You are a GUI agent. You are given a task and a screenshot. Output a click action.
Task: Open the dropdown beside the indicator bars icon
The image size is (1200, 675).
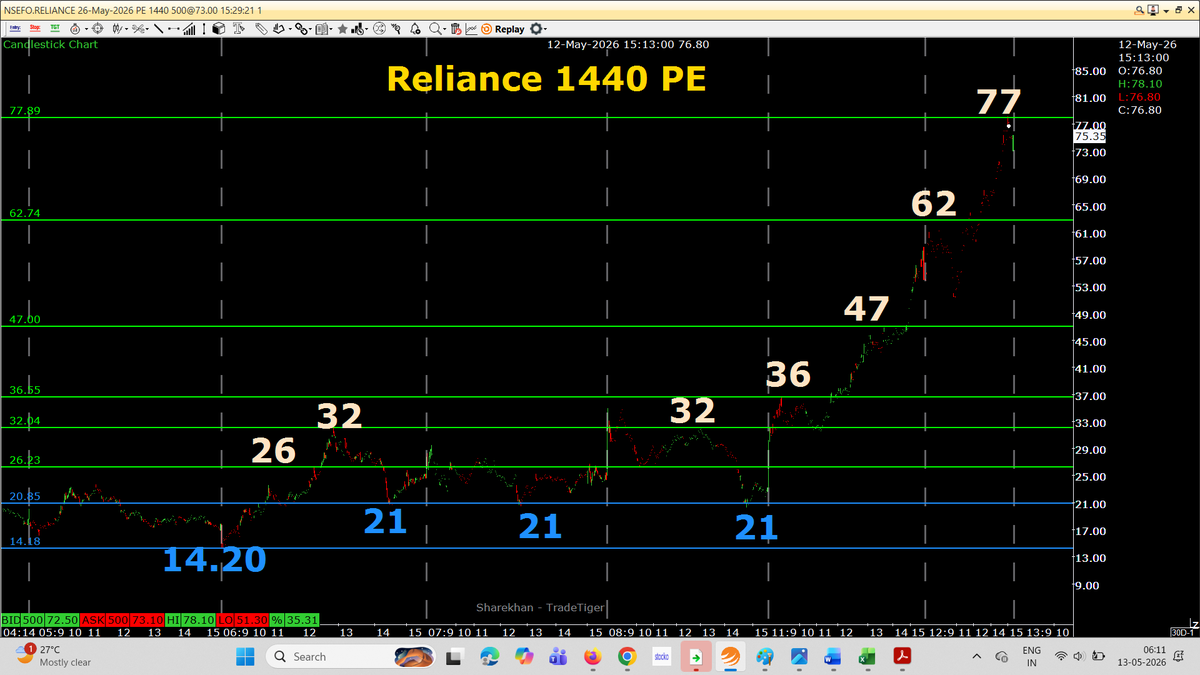[x=367, y=30]
